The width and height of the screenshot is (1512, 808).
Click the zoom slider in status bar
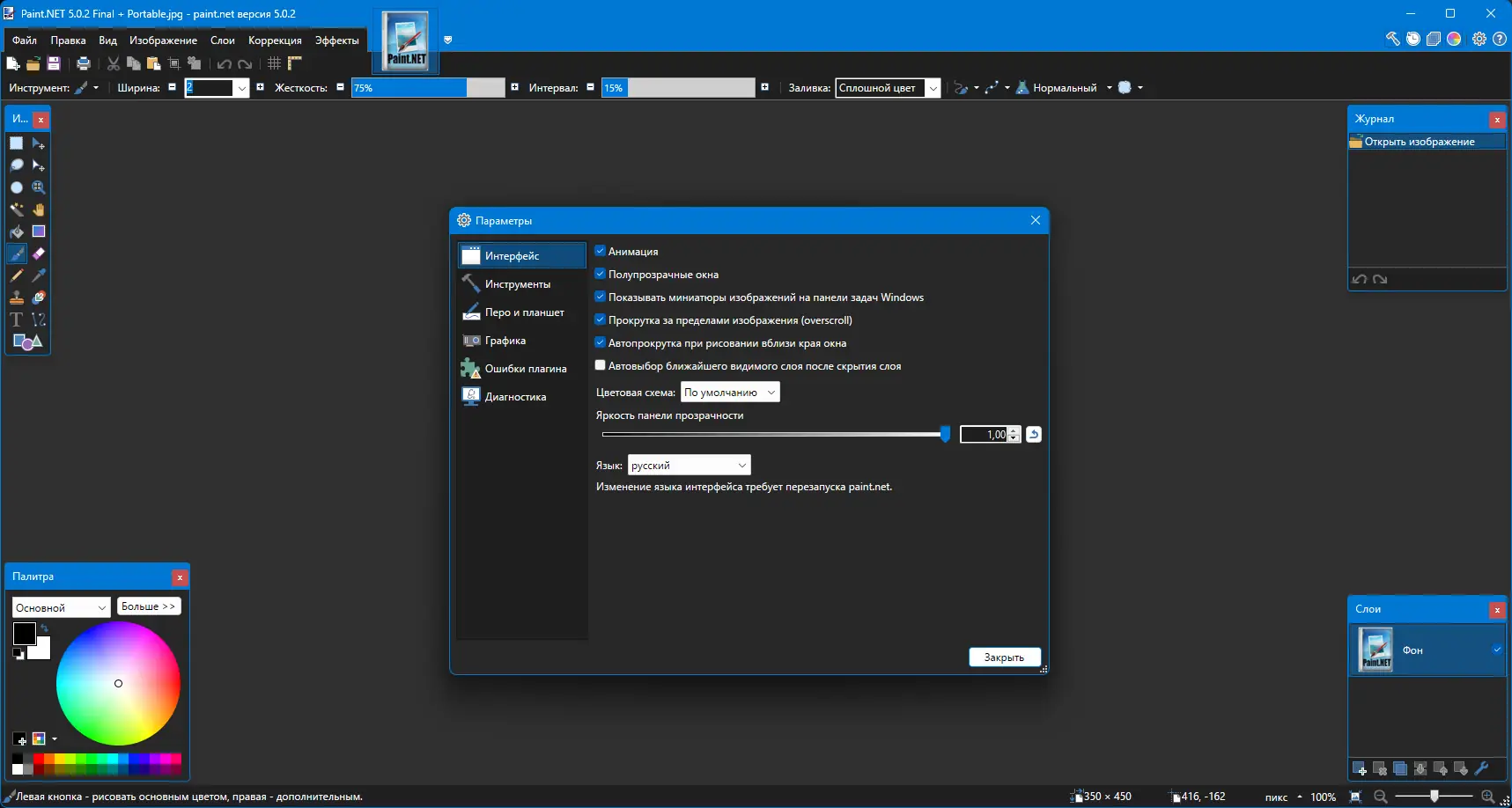click(x=1435, y=797)
